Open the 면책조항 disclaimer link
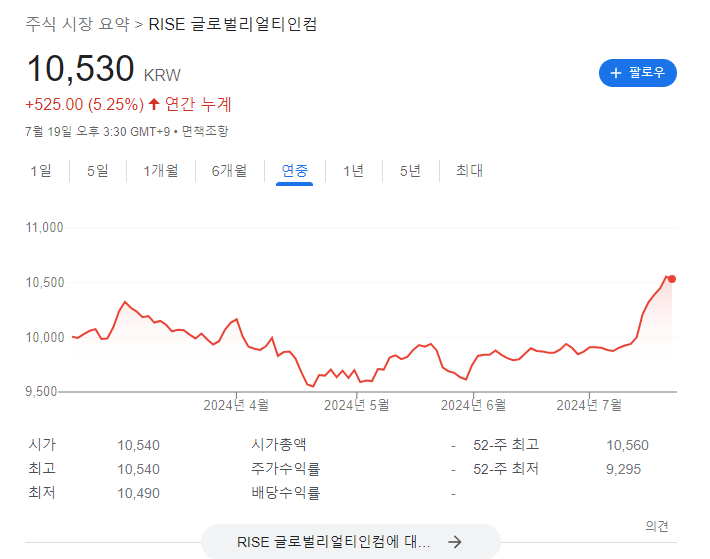 [x=205, y=131]
